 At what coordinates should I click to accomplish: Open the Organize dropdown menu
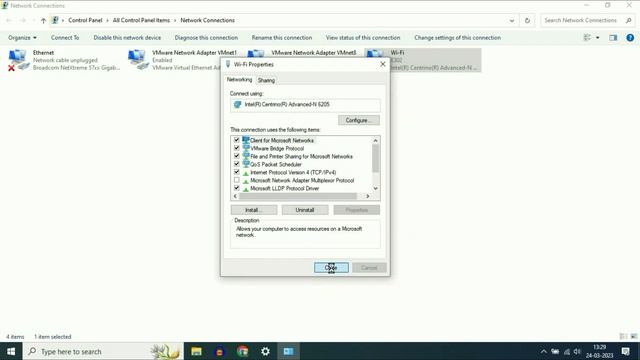pyautogui.click(x=22, y=38)
